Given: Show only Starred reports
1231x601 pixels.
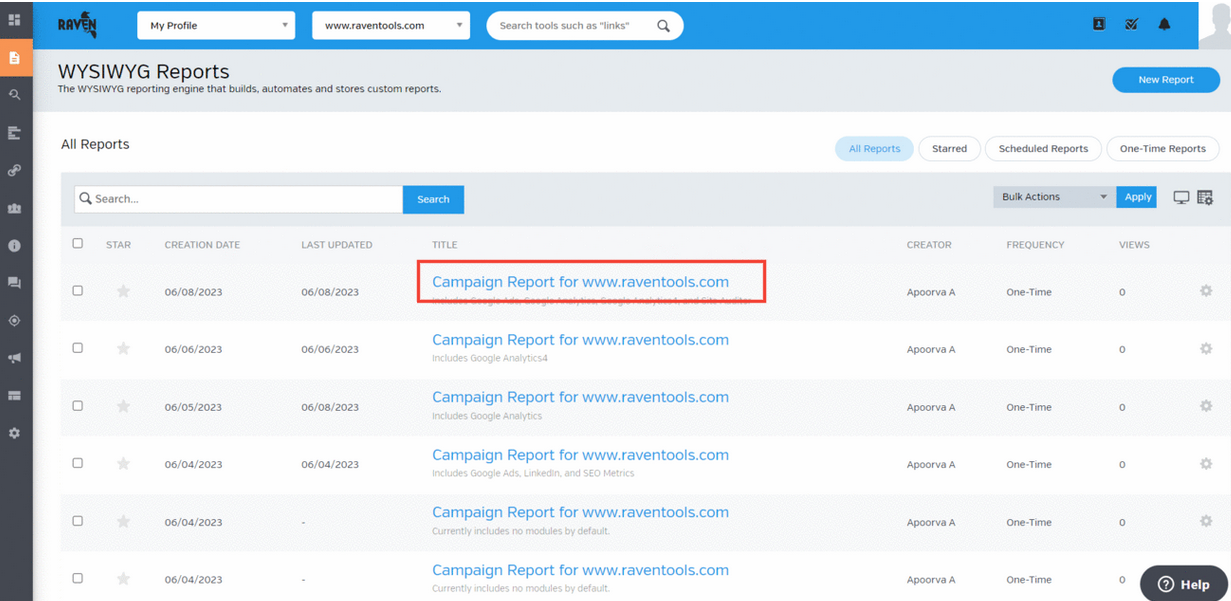Looking at the screenshot, I should (x=949, y=149).
